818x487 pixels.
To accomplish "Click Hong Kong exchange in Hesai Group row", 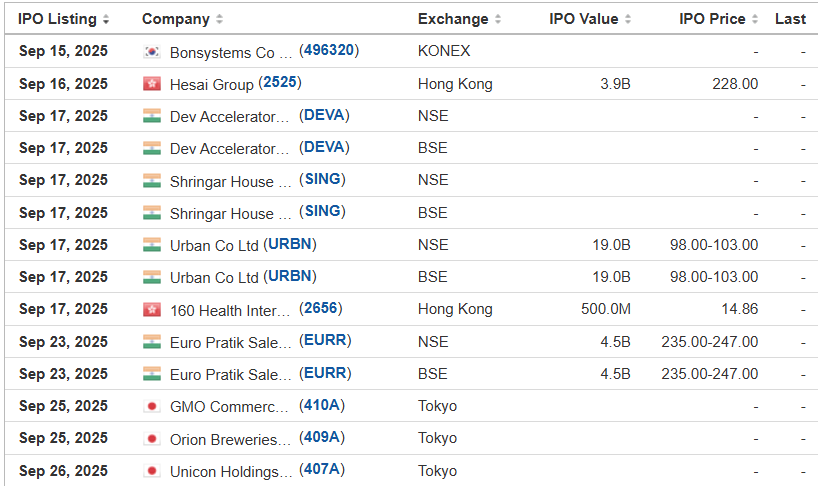I will 455,83.
